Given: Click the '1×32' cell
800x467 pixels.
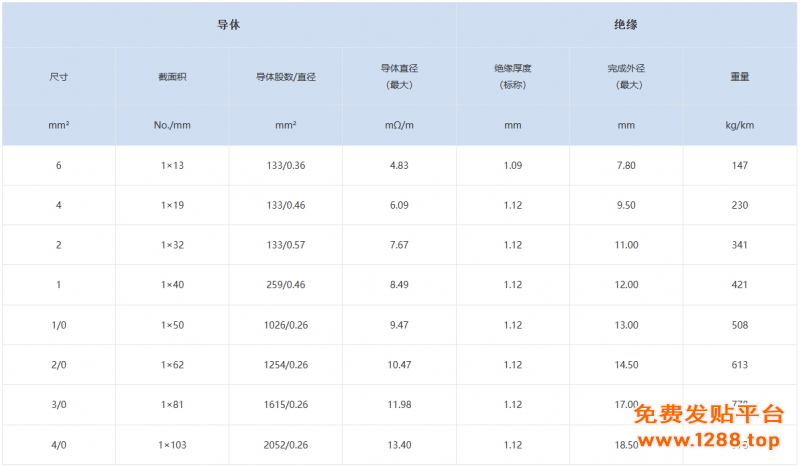Looking at the screenshot, I should (172, 245).
